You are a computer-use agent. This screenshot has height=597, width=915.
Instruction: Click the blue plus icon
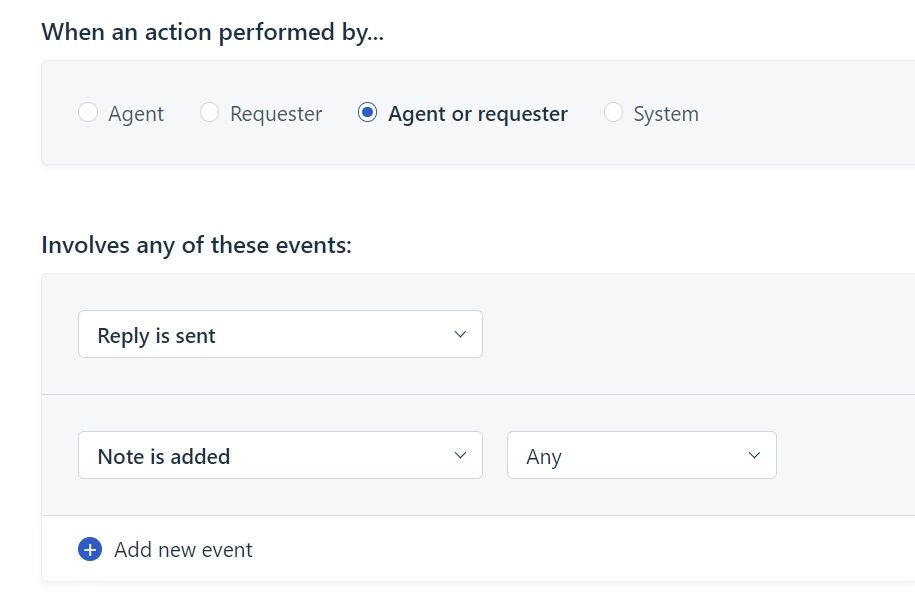[90, 549]
